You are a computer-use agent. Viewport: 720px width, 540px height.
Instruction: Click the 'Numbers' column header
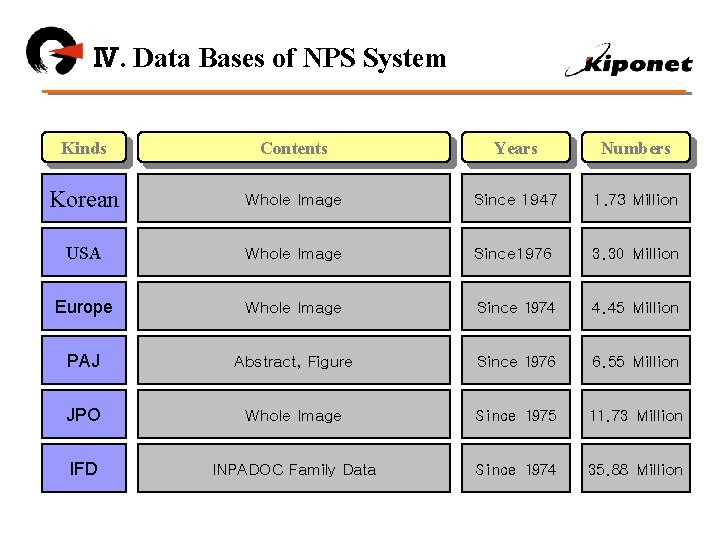(636, 147)
